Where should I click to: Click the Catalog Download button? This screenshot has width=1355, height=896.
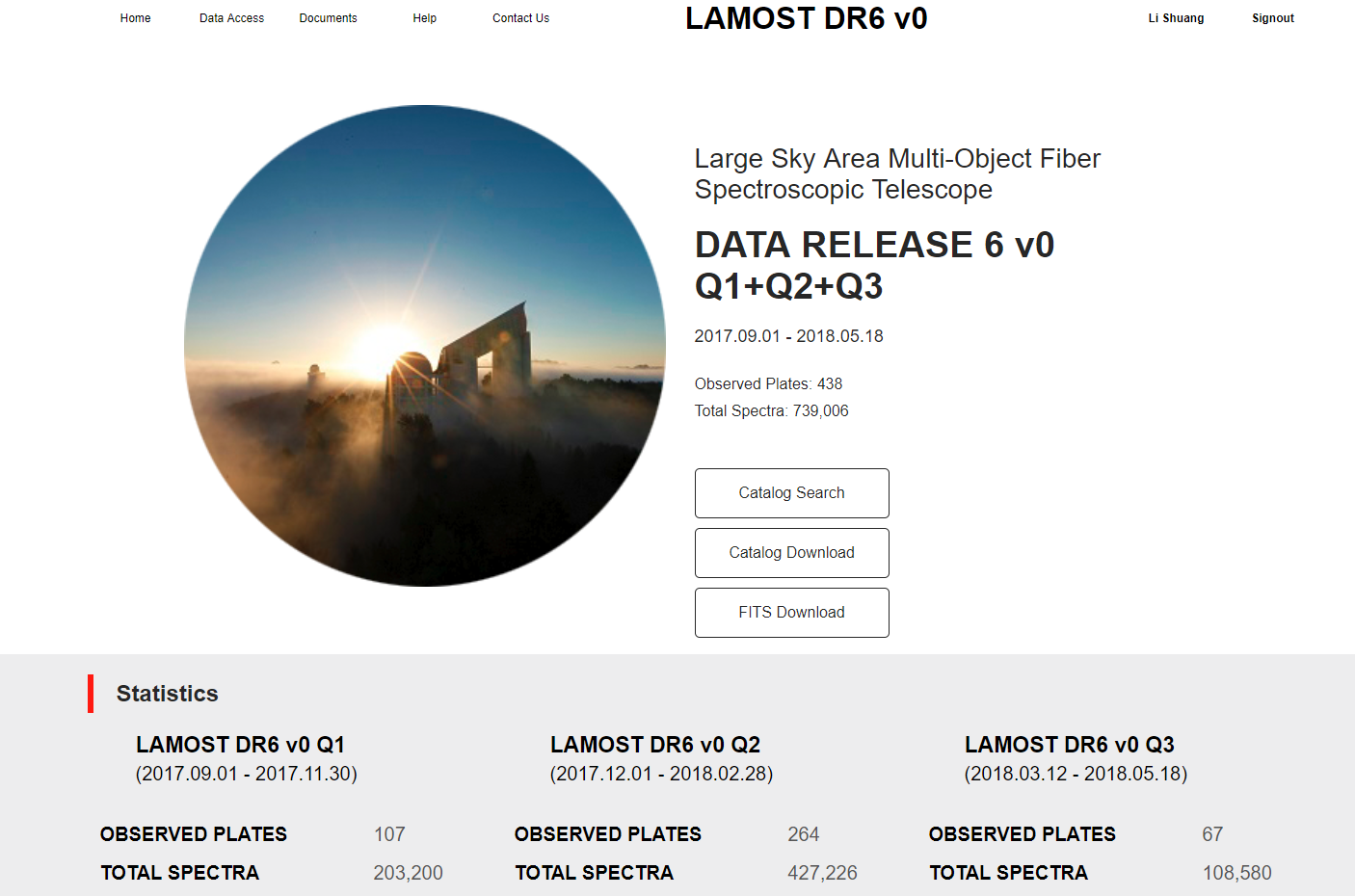[792, 553]
